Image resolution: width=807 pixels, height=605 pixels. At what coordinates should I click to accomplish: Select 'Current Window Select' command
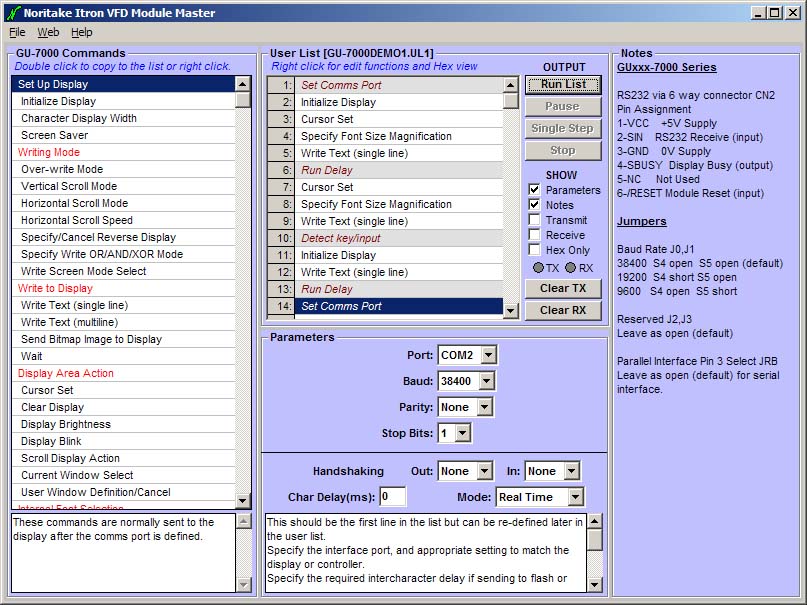click(123, 475)
